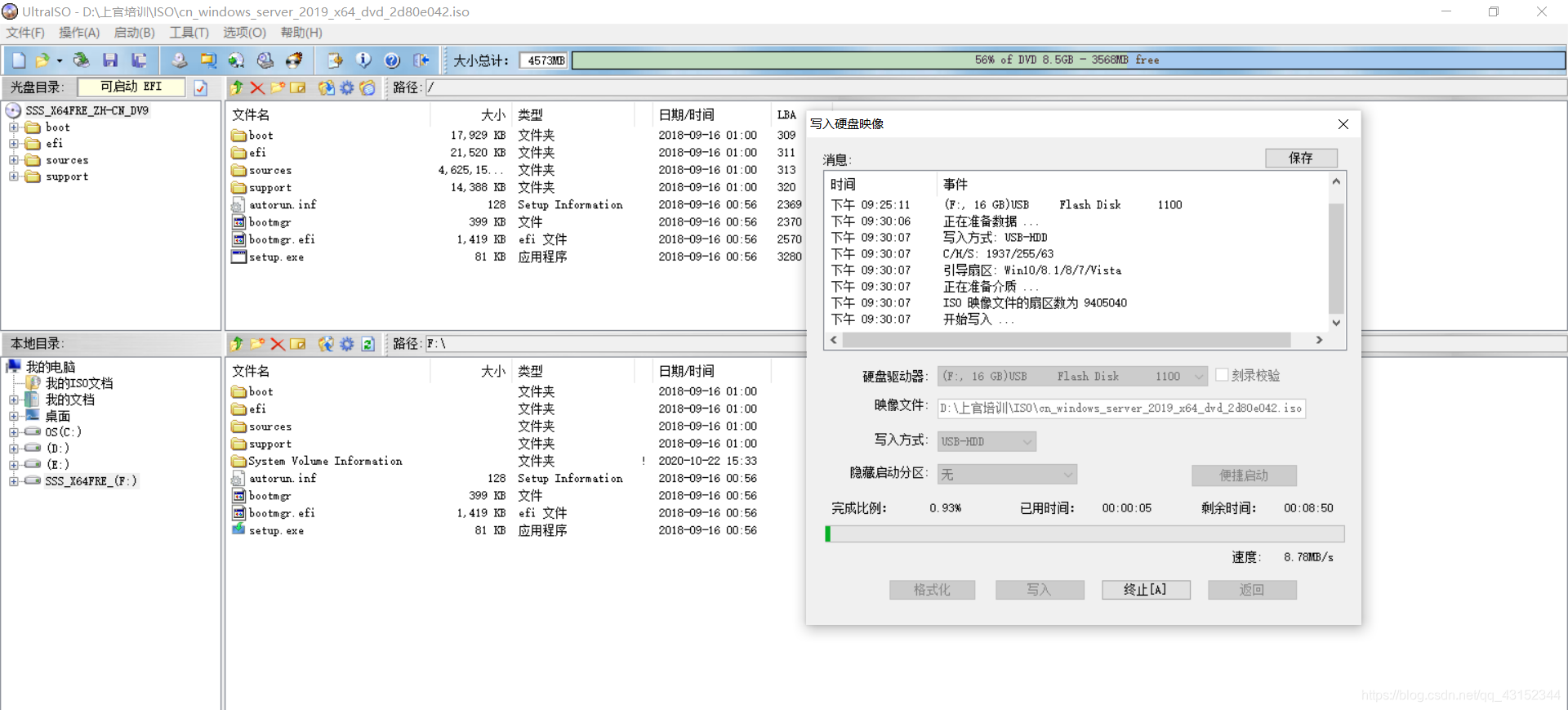1568x710 pixels.
Task: Click the Mount to virtual drive icon
Action: point(265,60)
